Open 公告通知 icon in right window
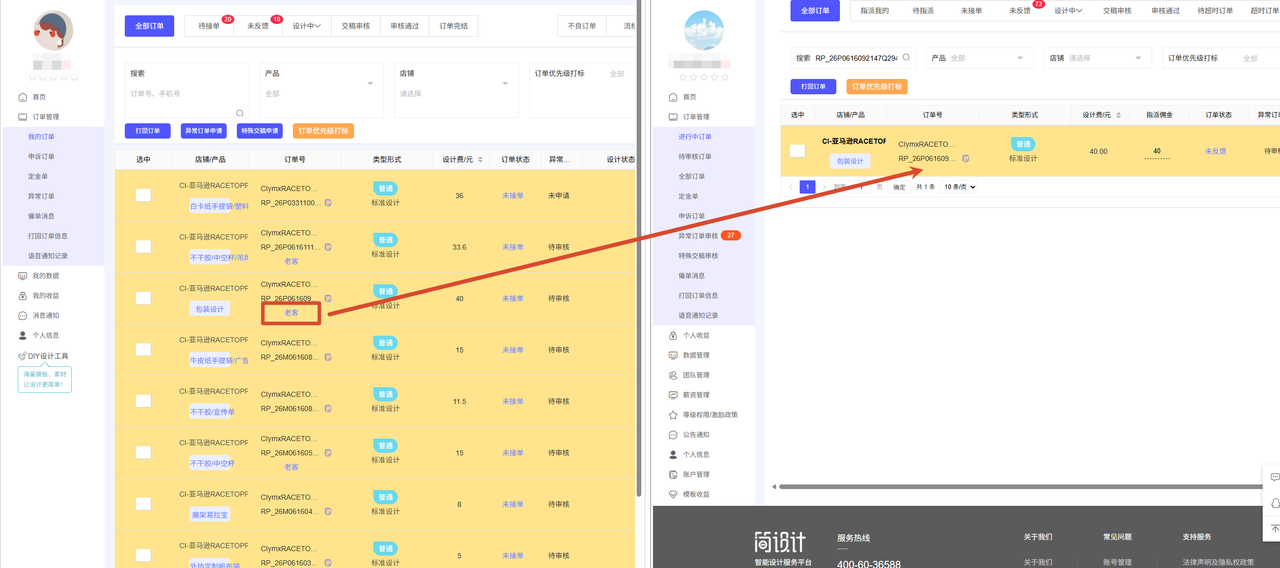 pos(673,435)
